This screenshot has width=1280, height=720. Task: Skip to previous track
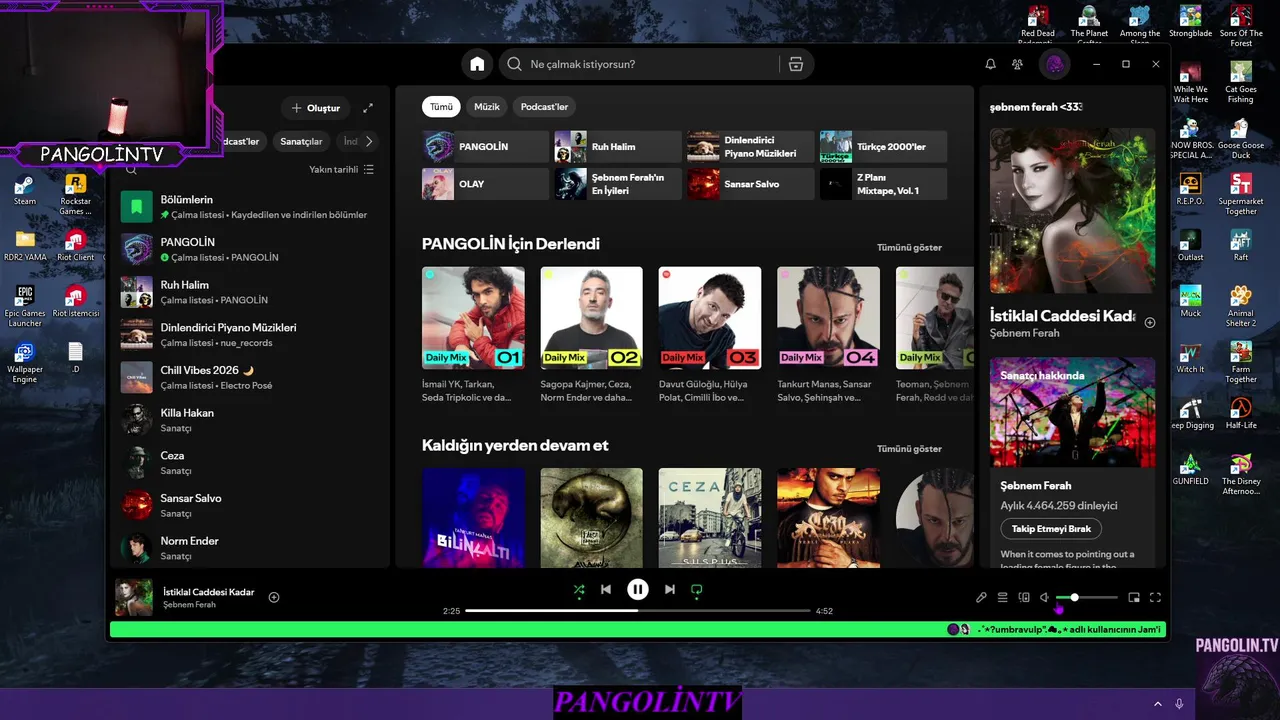(606, 590)
